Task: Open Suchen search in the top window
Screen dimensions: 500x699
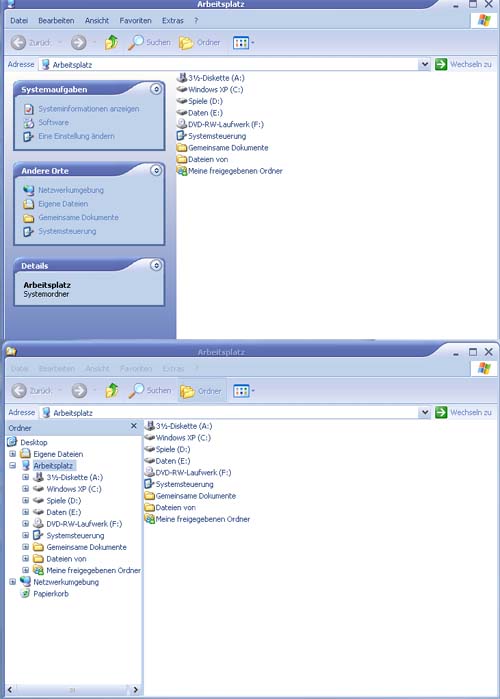Action: point(149,43)
